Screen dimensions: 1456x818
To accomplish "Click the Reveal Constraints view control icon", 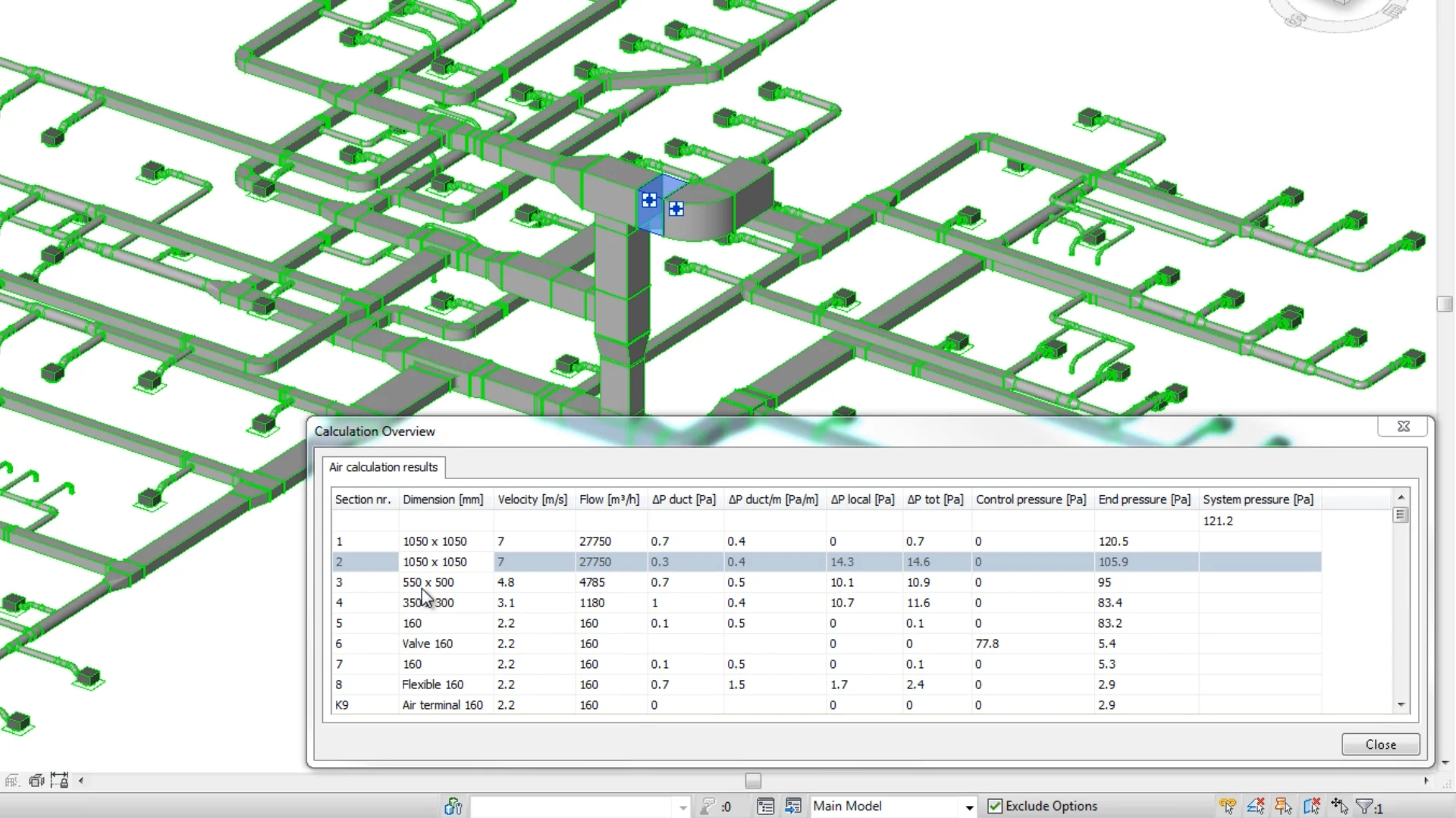I will pos(59,780).
